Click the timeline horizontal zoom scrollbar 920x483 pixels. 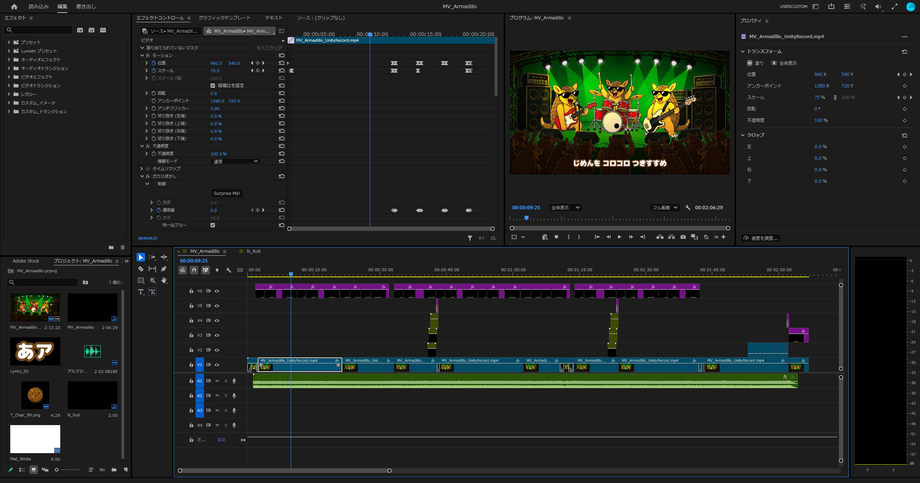(285, 471)
